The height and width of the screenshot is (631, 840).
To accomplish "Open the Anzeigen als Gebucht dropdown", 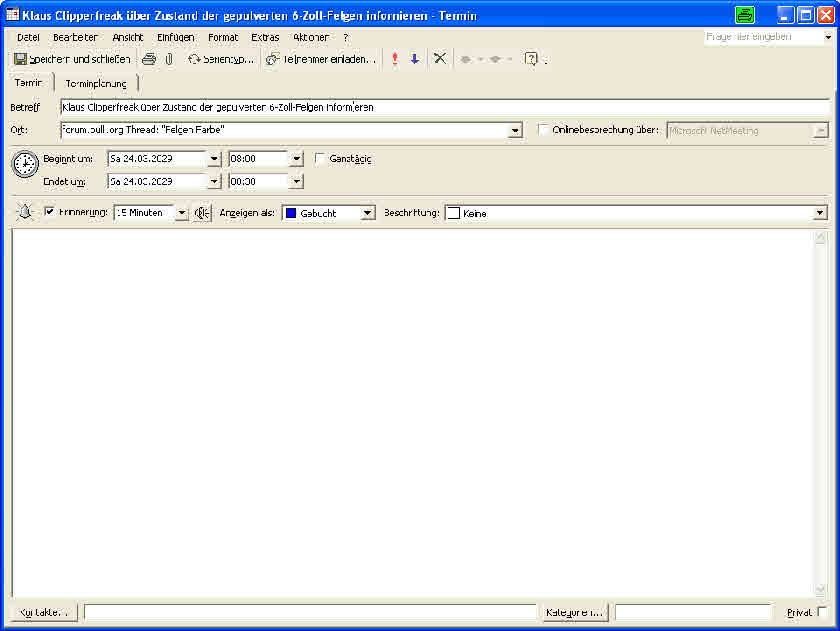I will (368, 213).
